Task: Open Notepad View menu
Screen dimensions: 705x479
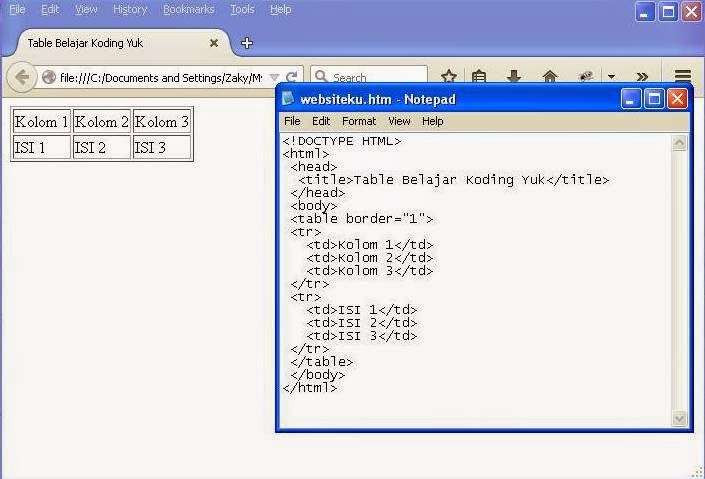Action: (x=399, y=121)
